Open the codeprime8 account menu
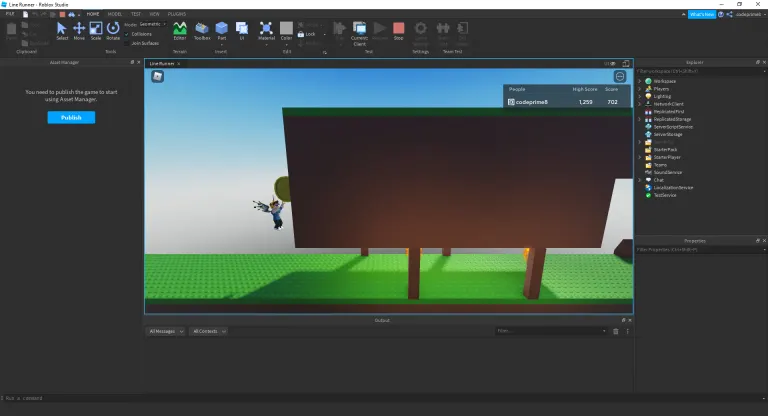The image size is (768, 416). (x=751, y=14)
